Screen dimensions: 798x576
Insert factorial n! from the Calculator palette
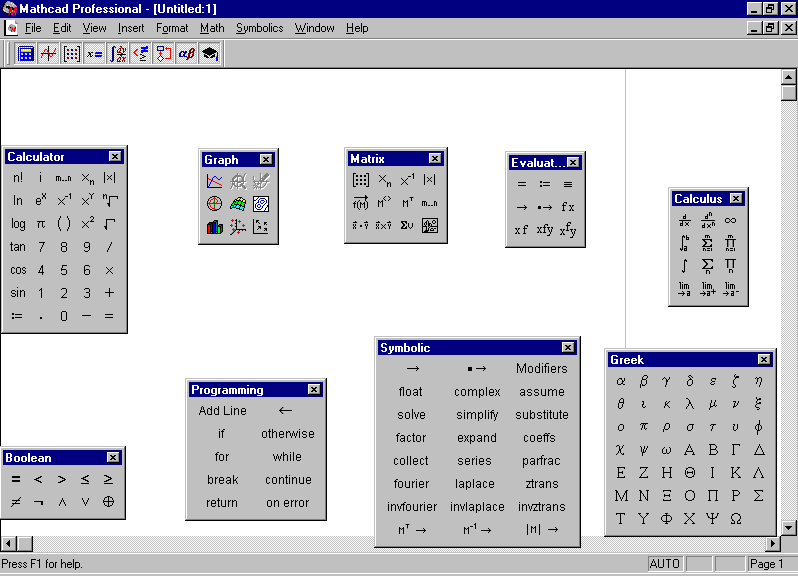point(18,178)
